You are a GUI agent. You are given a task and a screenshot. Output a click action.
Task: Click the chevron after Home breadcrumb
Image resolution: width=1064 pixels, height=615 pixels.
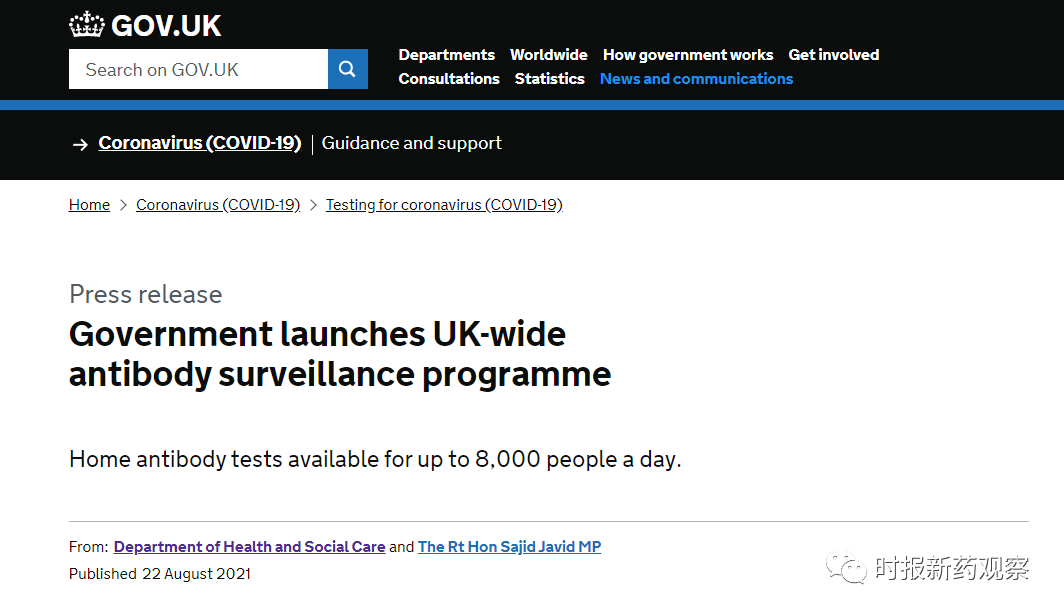[123, 205]
